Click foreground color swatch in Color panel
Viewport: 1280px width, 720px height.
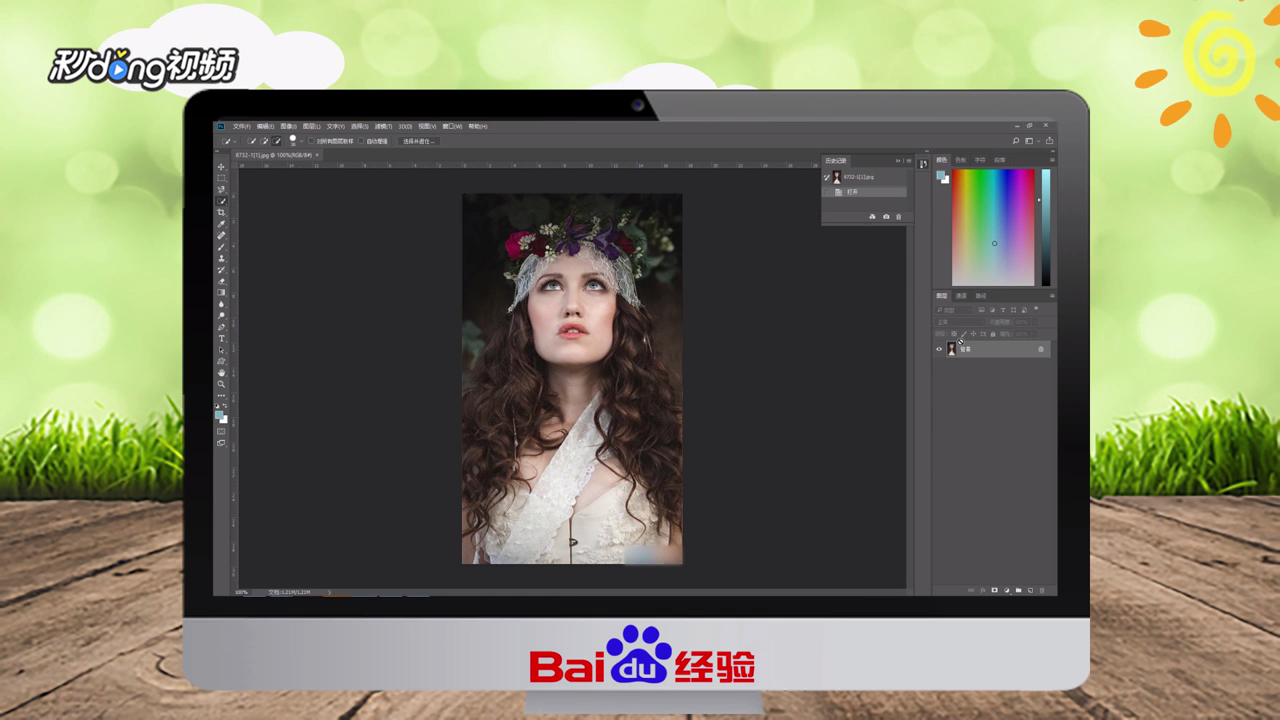click(941, 175)
